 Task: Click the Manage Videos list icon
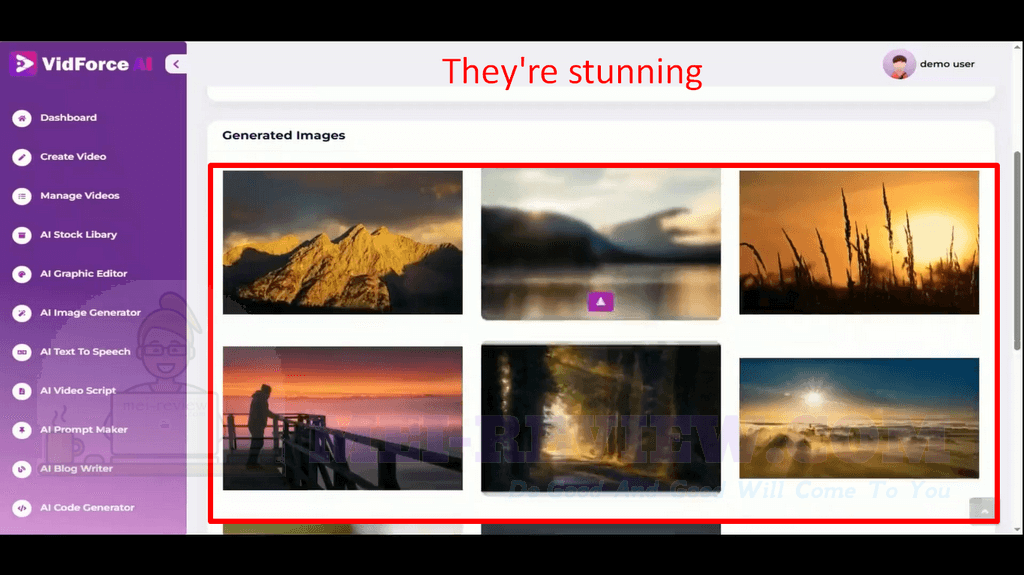click(22, 196)
